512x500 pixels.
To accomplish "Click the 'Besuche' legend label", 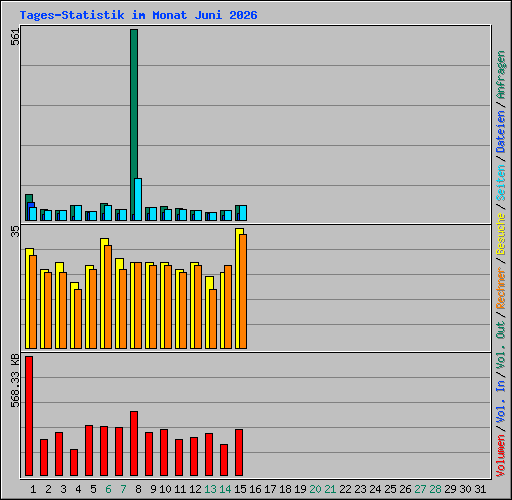I will click(x=501, y=234).
